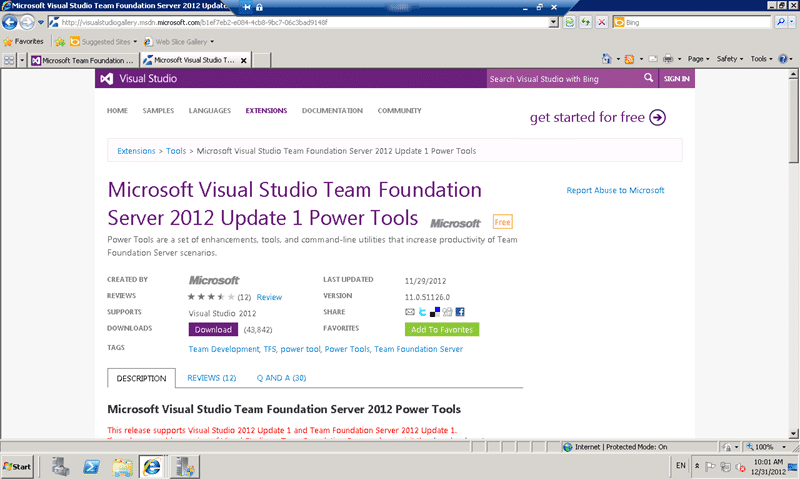Share via the Facebook icon
The height and width of the screenshot is (480, 800).
460,312
